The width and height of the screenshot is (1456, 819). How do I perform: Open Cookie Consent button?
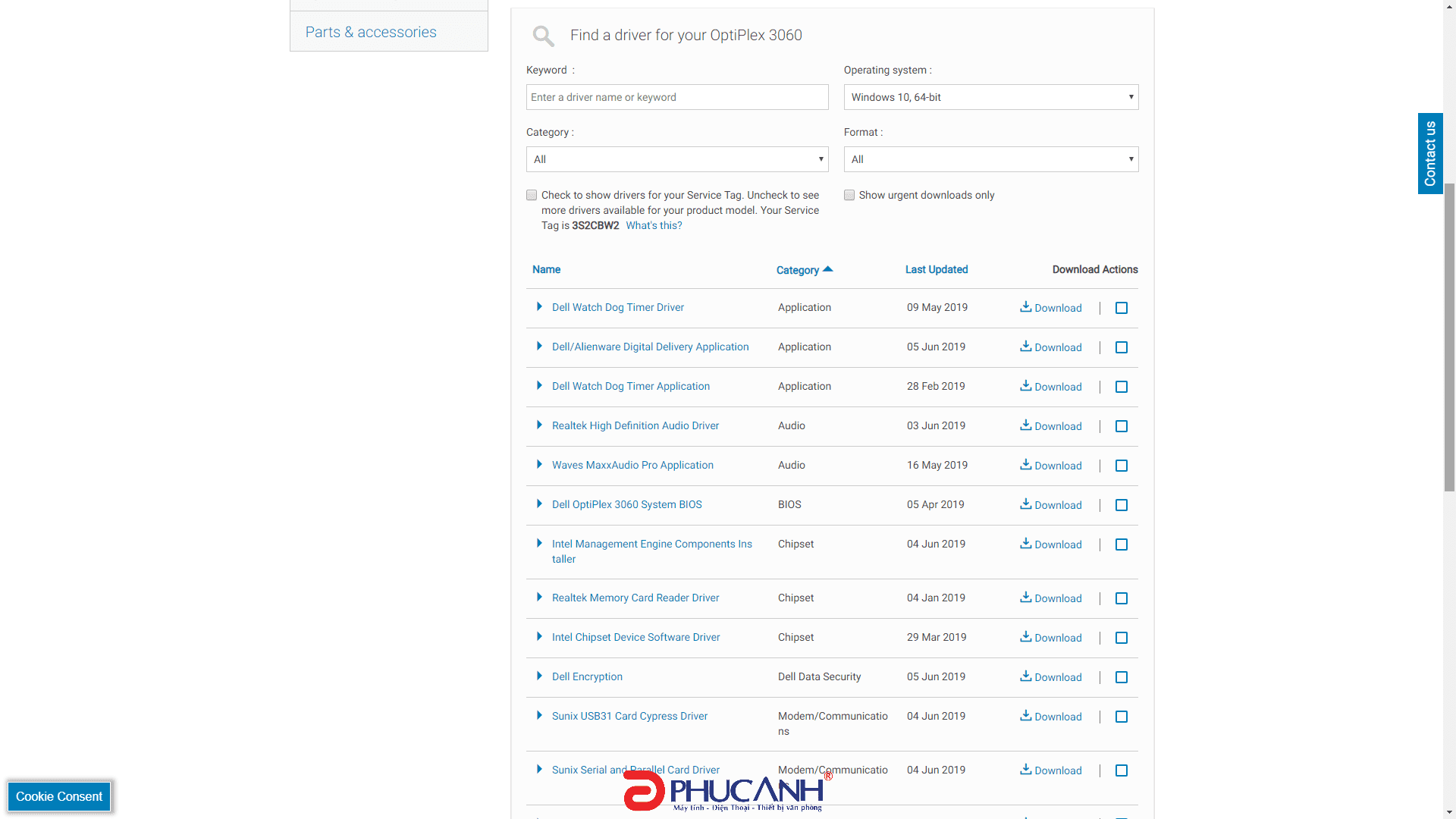coord(59,796)
